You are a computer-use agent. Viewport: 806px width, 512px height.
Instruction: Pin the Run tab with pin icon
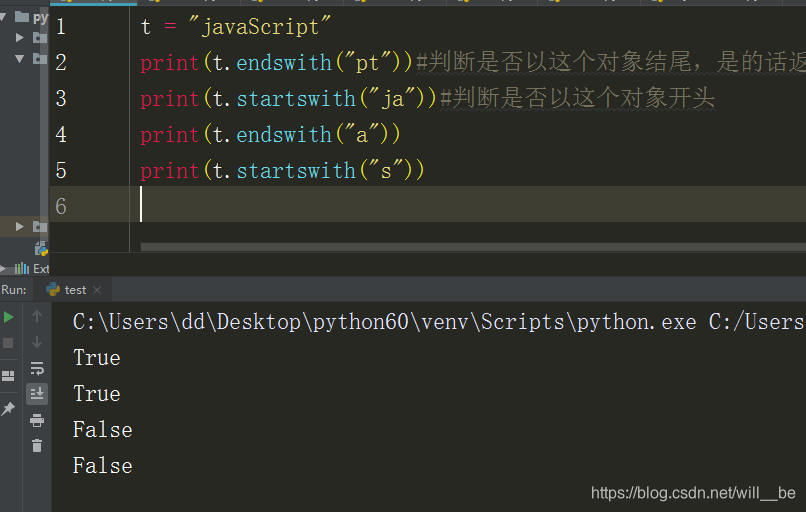click(8, 409)
